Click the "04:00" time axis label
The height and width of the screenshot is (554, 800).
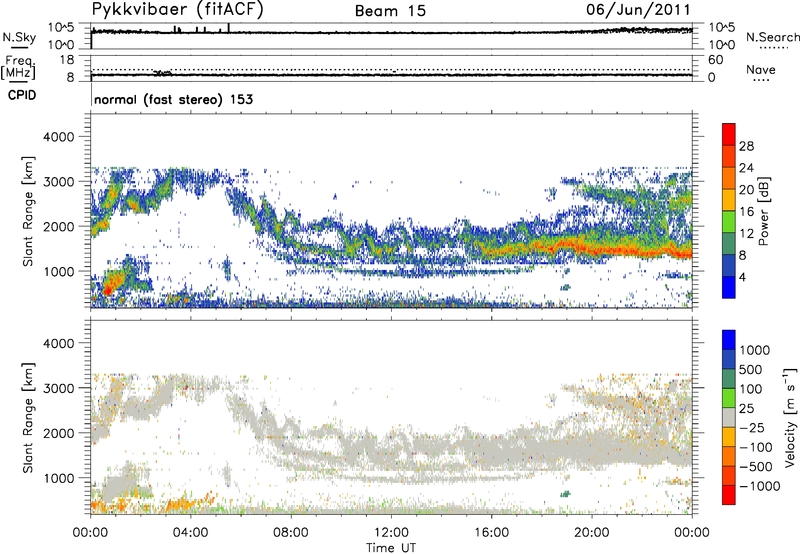coord(190,533)
